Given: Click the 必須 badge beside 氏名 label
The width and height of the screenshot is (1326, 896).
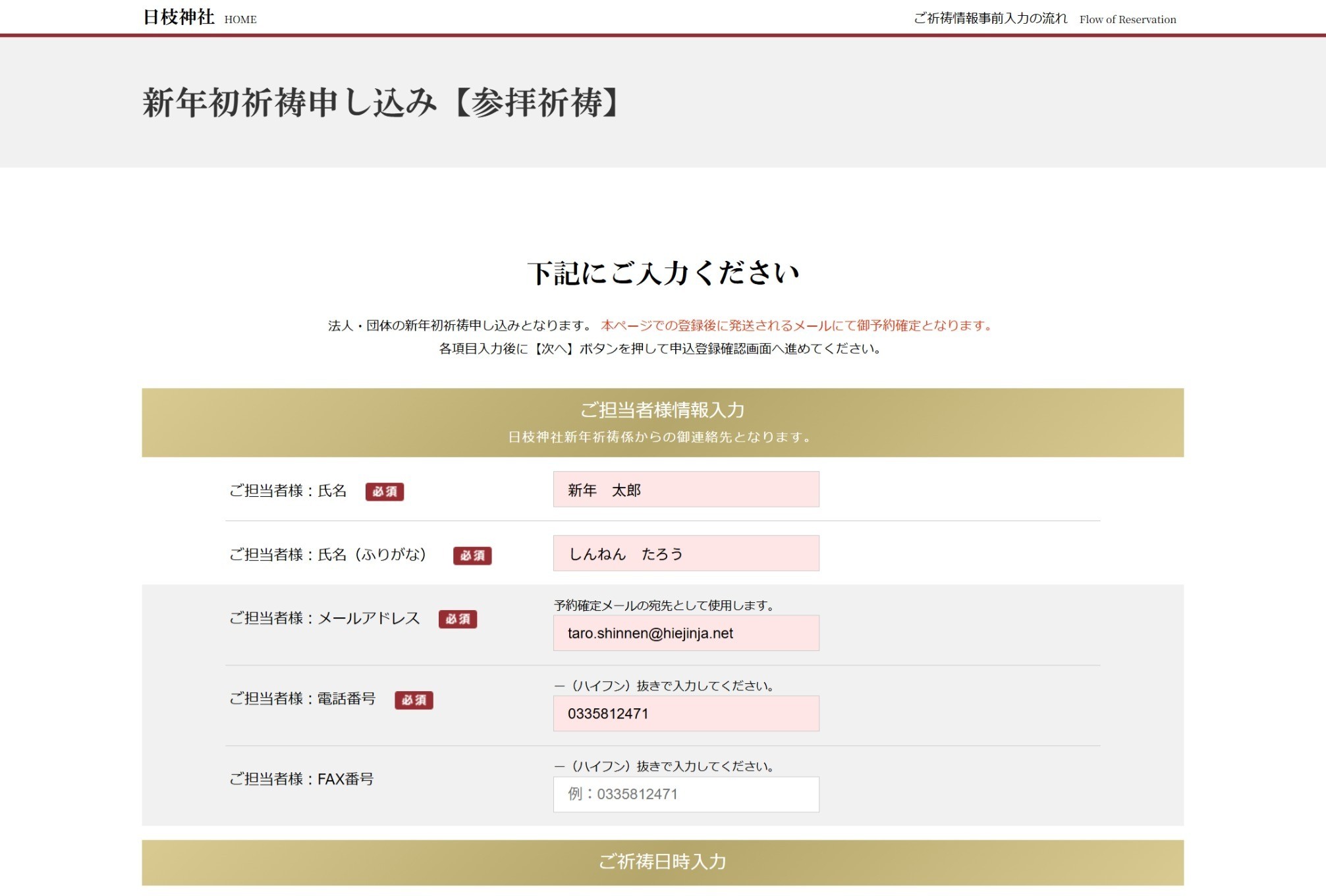Looking at the screenshot, I should [x=385, y=491].
